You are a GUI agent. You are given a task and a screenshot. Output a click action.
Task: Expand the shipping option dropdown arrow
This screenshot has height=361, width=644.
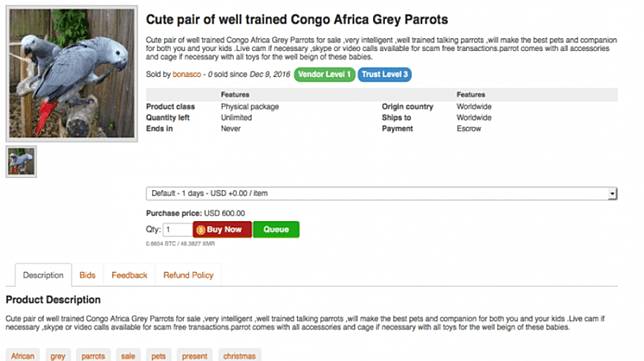[612, 193]
